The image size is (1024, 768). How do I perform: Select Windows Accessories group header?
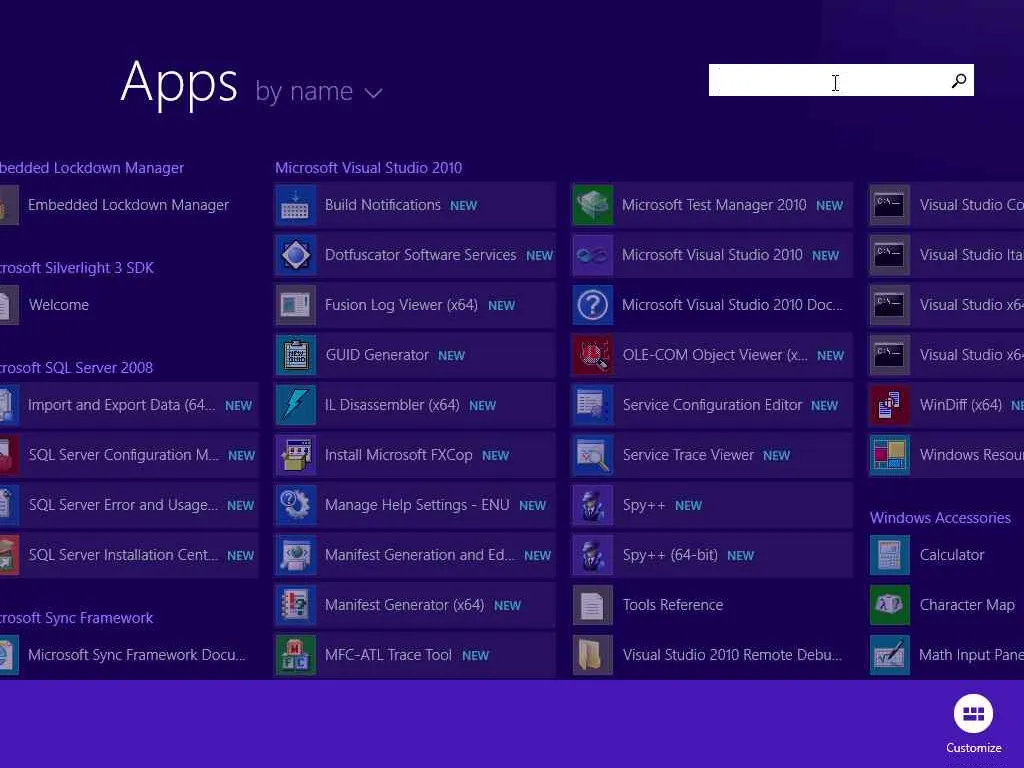[x=940, y=518]
